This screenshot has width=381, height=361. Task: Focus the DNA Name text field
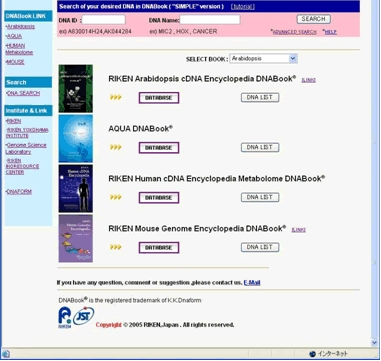point(210,20)
